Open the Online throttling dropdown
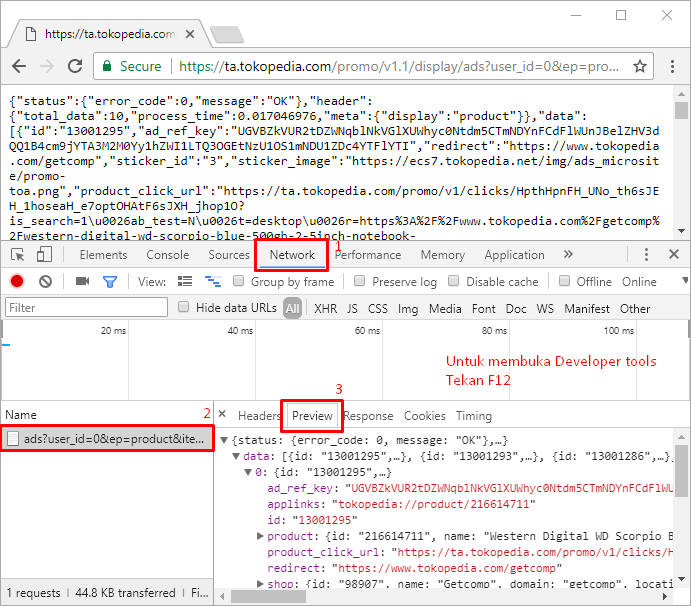The image size is (691, 606). point(654,282)
